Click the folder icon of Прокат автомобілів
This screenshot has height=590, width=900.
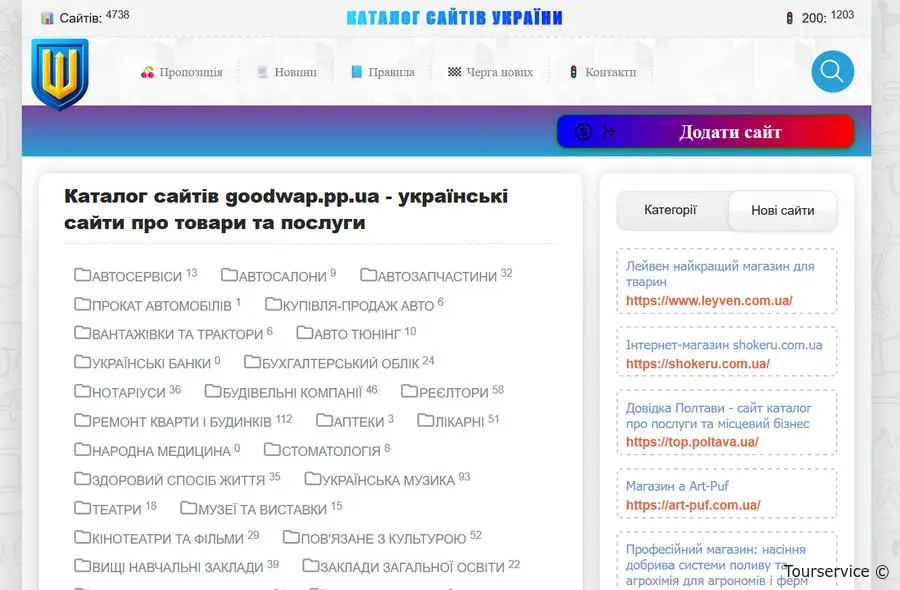point(83,304)
